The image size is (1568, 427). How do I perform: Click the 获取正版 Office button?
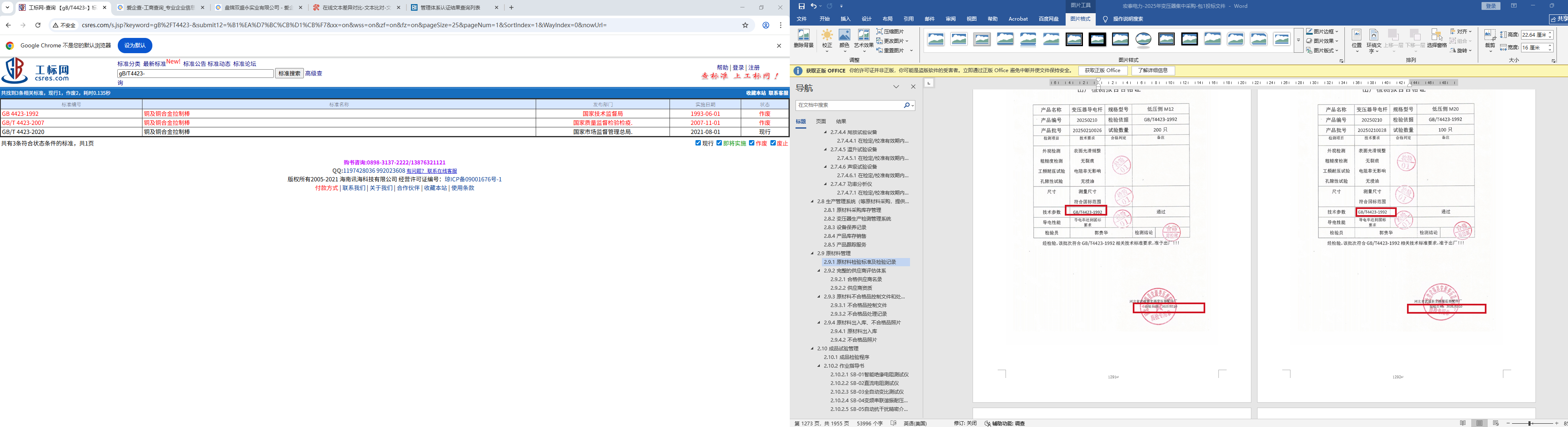1102,70
